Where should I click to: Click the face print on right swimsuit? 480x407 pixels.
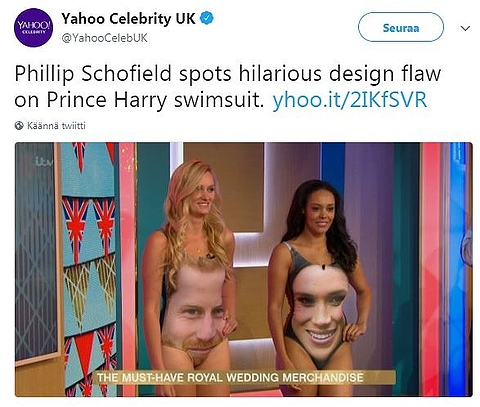[320, 315]
